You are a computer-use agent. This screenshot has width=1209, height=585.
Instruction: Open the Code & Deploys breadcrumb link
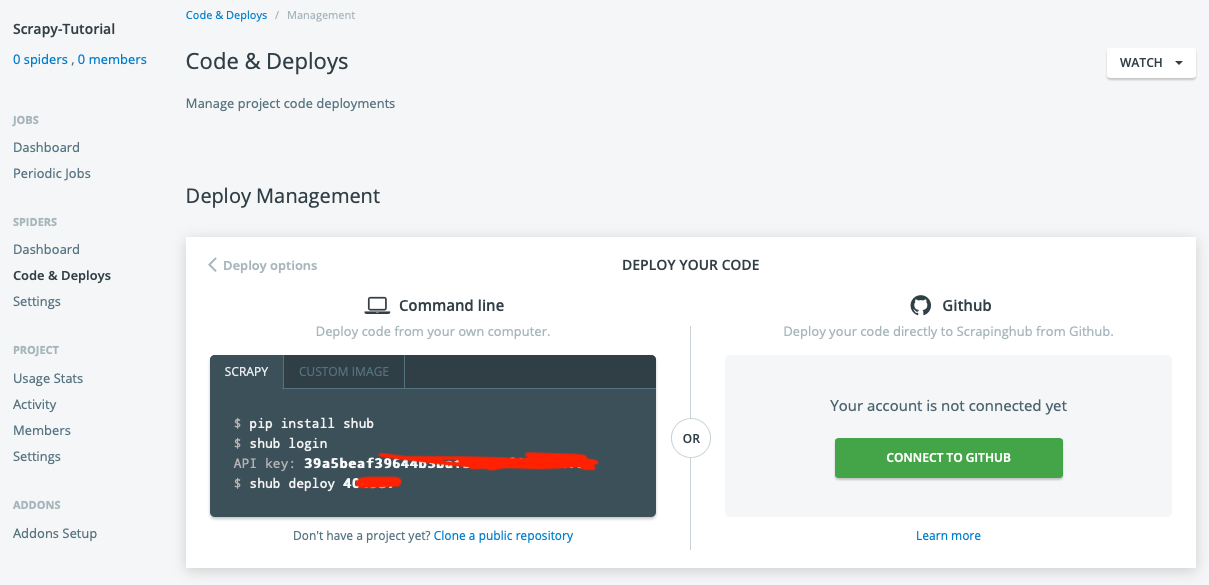tap(226, 15)
